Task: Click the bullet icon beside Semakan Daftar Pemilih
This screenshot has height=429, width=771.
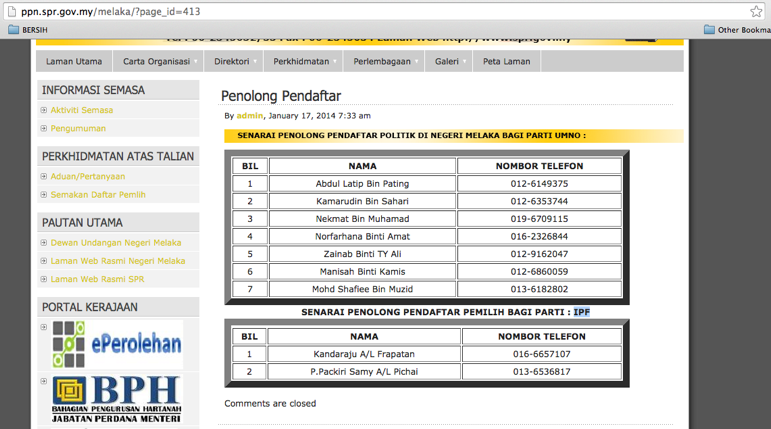Action: [x=44, y=194]
